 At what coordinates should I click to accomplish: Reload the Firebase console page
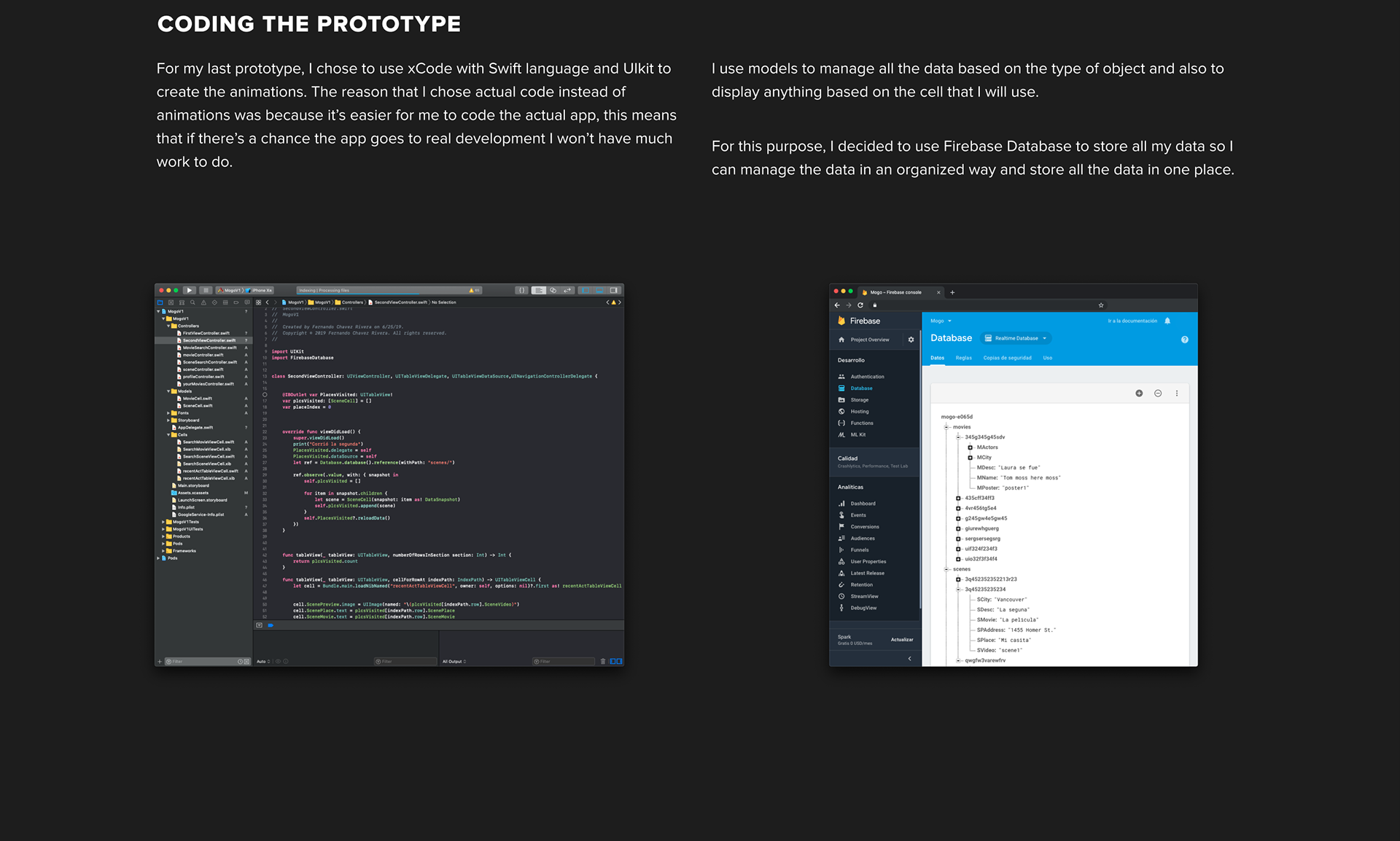(860, 305)
